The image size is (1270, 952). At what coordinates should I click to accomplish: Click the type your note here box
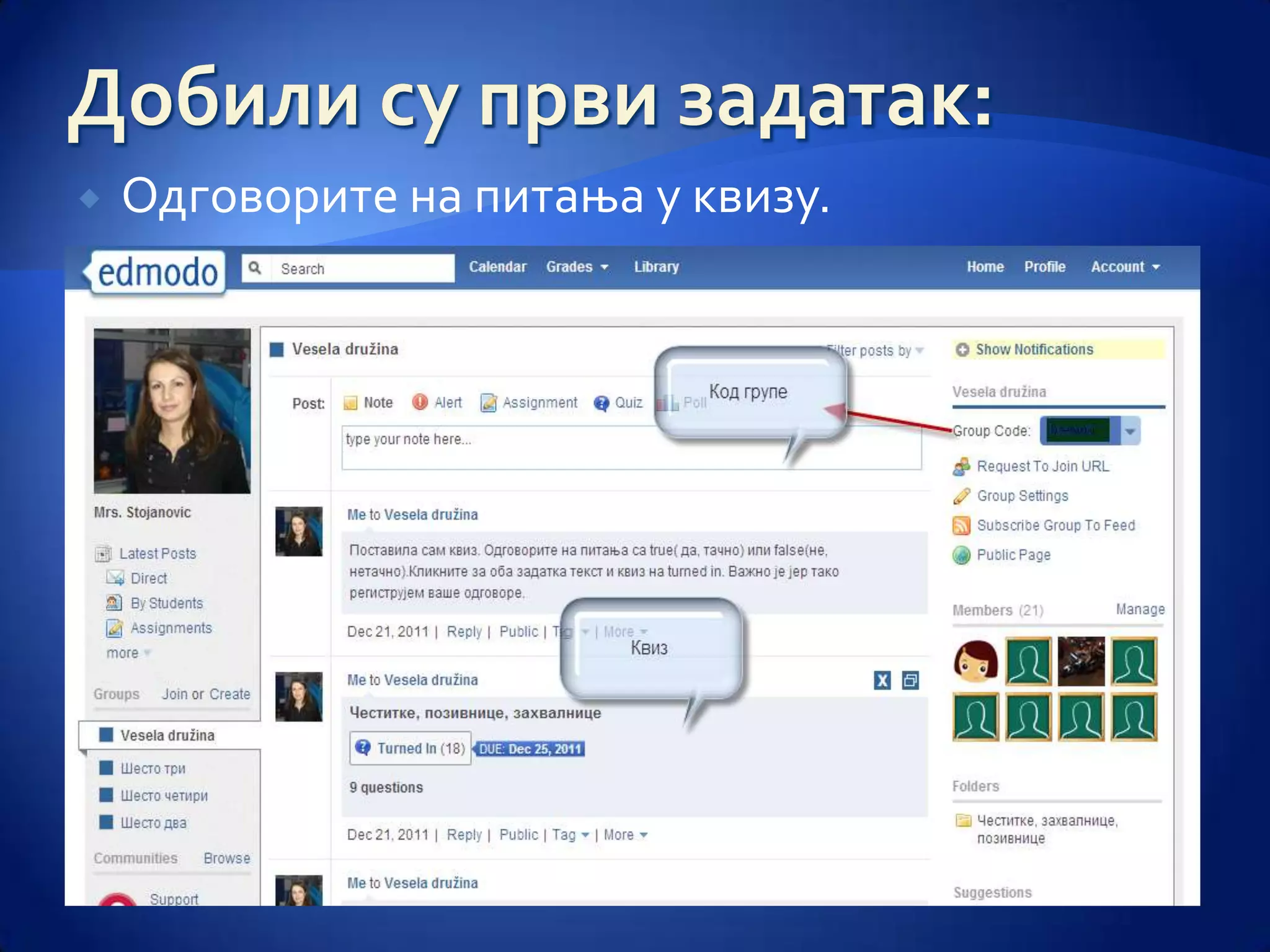[631, 447]
